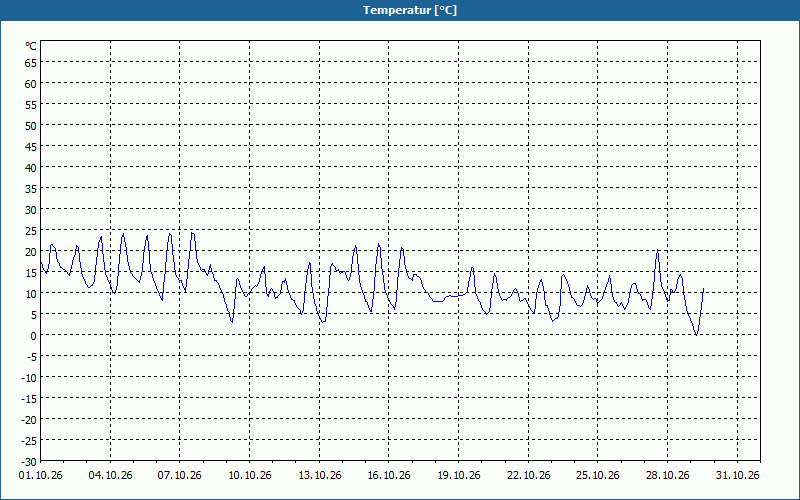Screen dimensions: 800x500
Task: Click the °C unit label
Action: tap(31, 46)
